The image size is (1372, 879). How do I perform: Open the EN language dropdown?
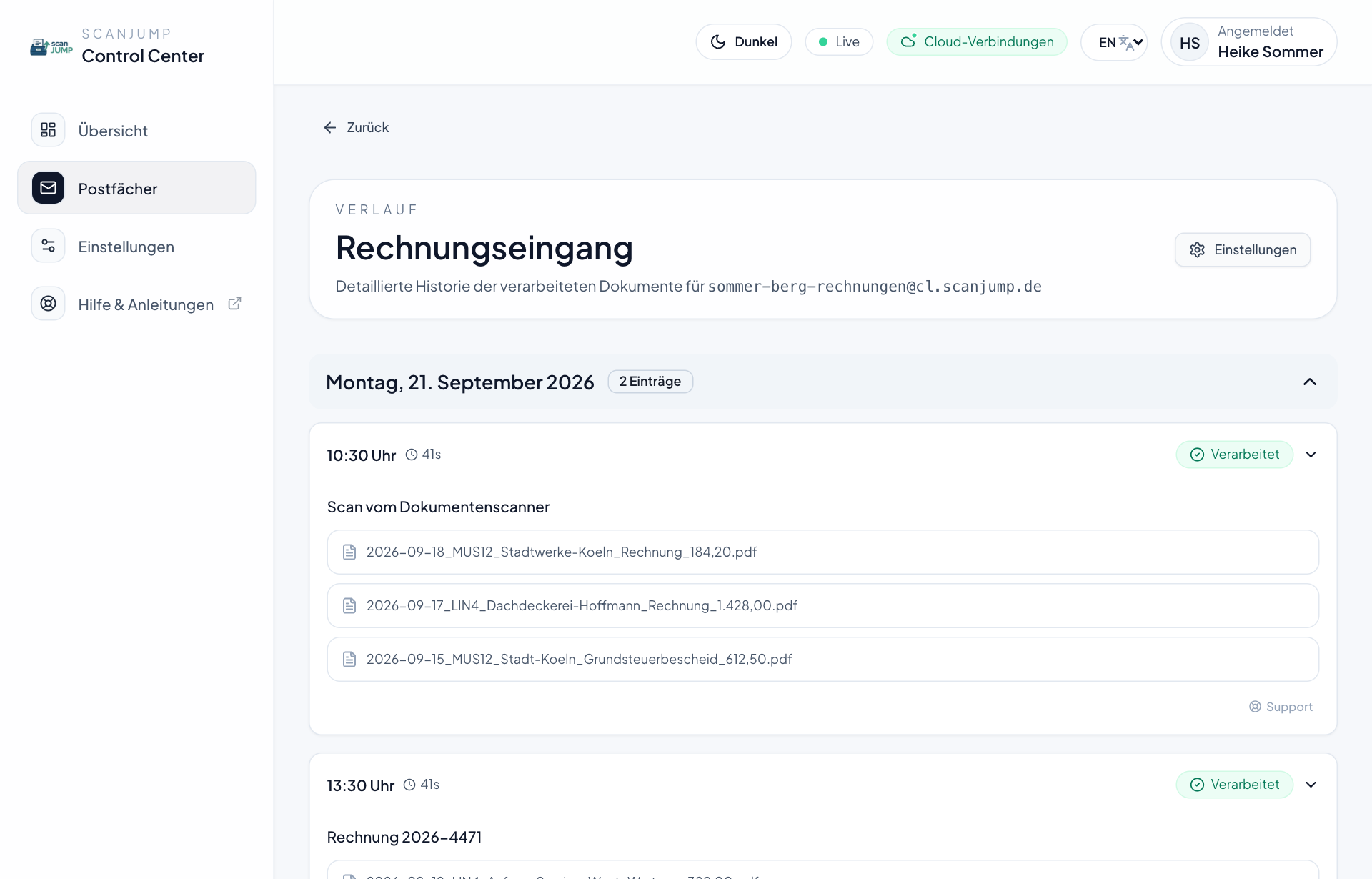coord(1114,42)
